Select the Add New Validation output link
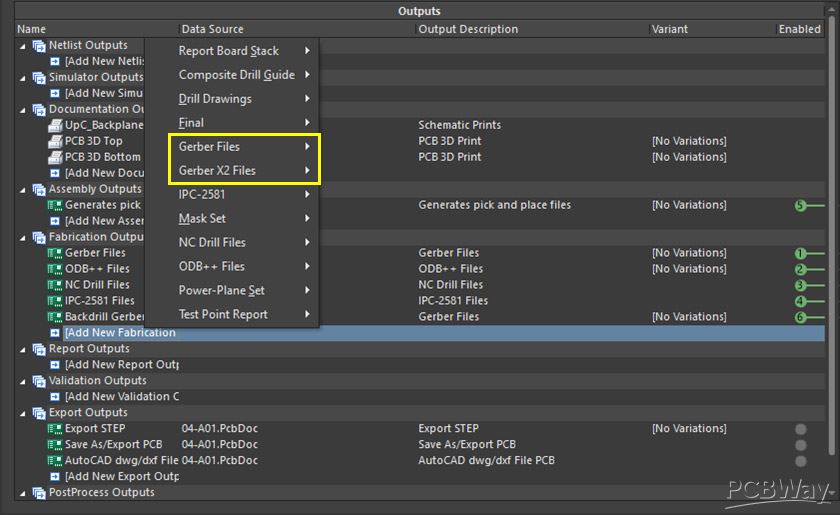The height and width of the screenshot is (515, 840). (x=122, y=397)
